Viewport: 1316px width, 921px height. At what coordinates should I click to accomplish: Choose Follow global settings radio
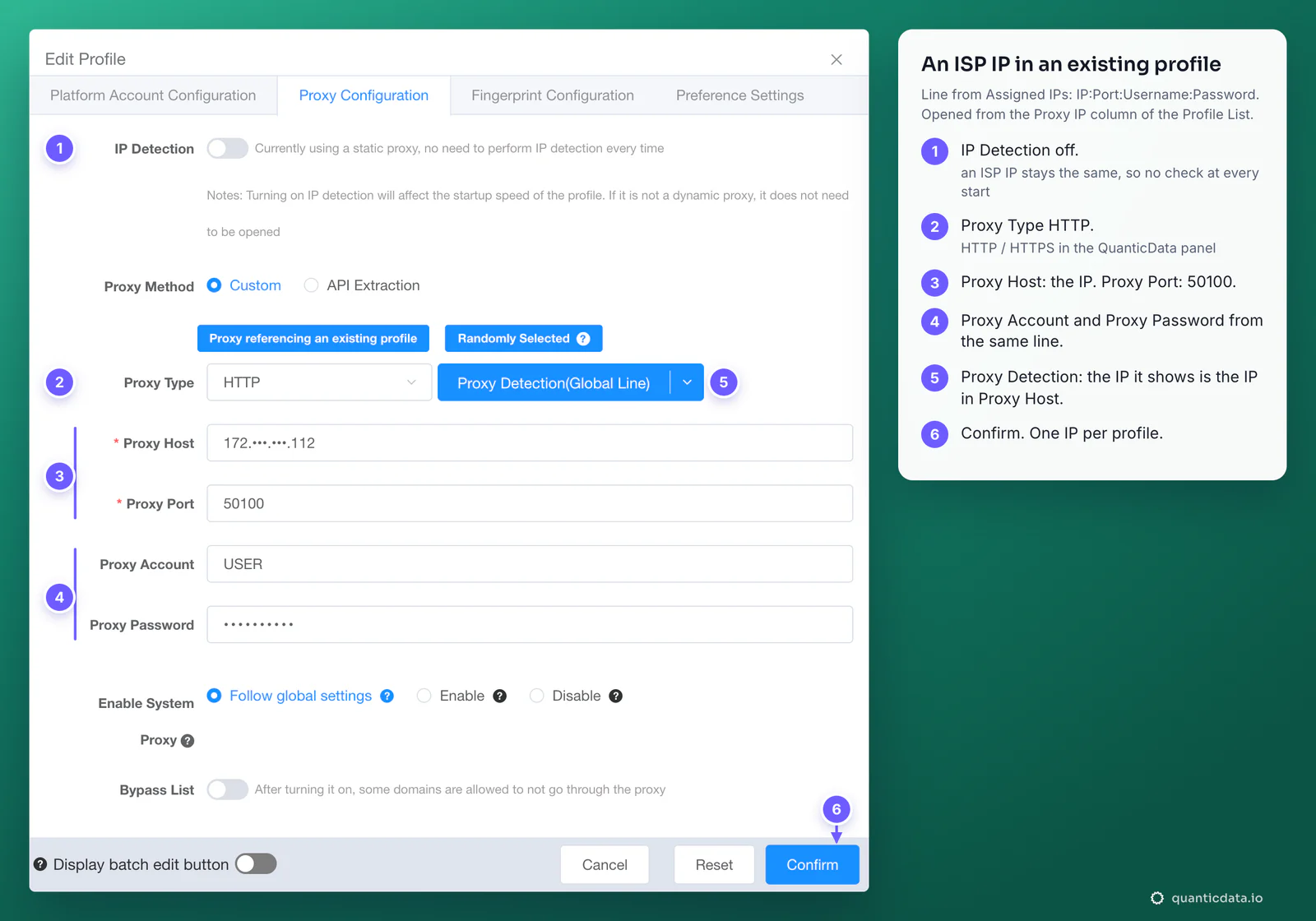click(x=214, y=696)
